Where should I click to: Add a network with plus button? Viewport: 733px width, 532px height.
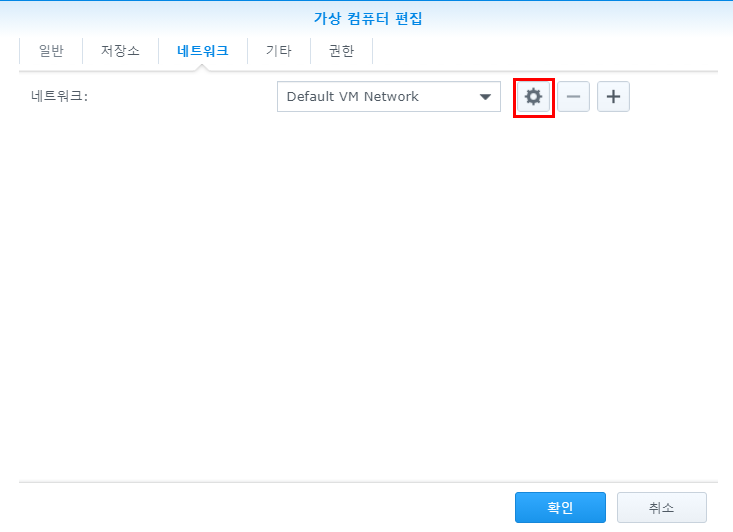tap(613, 97)
